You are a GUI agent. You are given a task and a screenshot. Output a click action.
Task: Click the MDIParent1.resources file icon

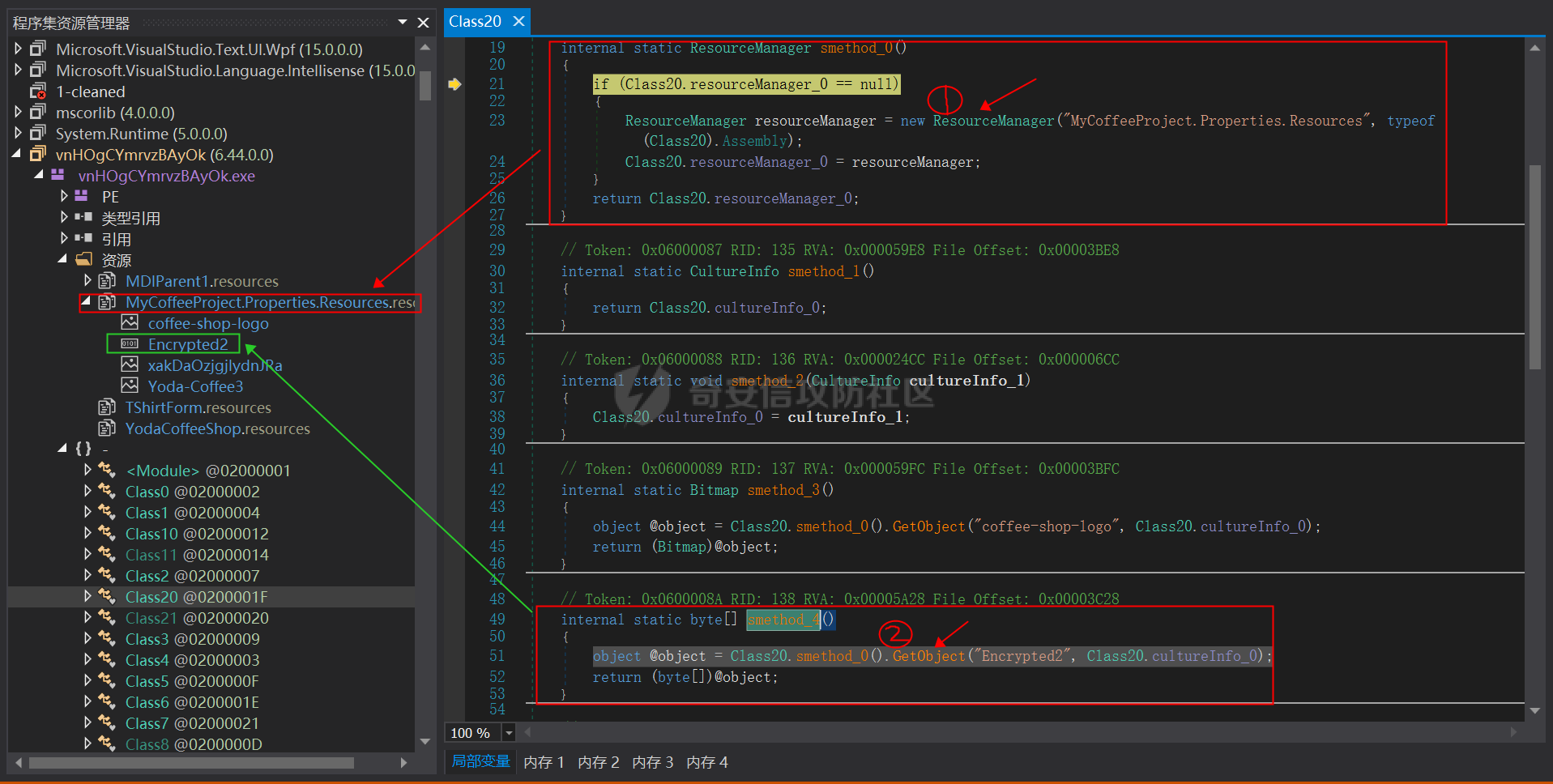106,280
